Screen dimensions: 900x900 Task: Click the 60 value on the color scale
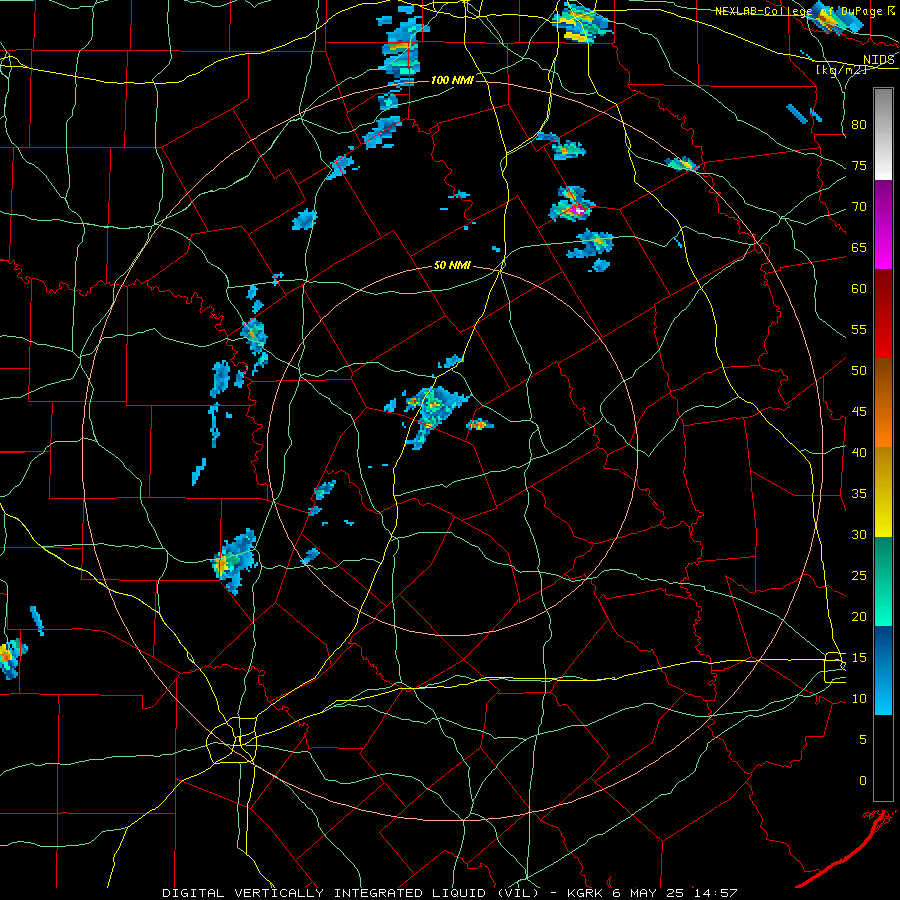pos(859,289)
